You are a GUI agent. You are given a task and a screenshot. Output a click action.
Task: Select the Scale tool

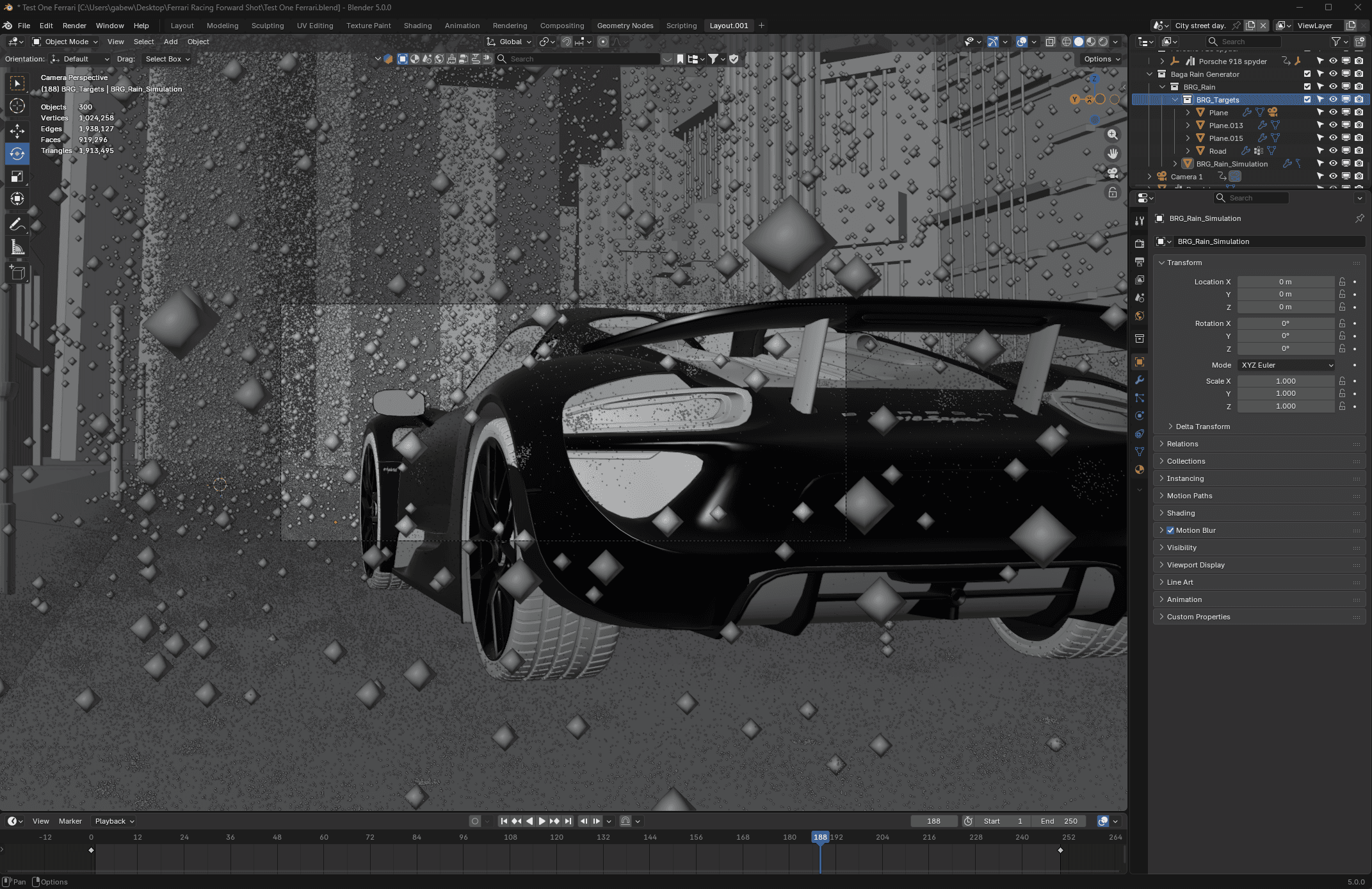tap(17, 176)
